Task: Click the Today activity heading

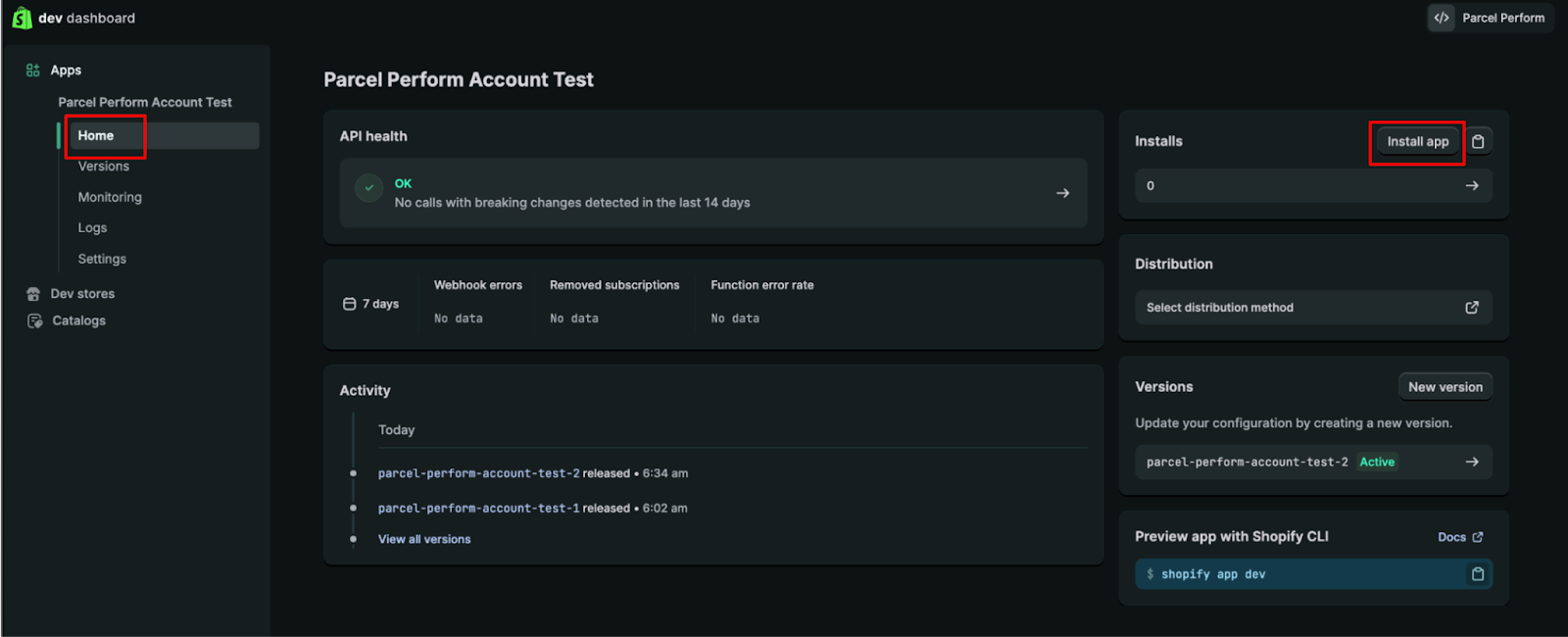Action: tap(397, 430)
